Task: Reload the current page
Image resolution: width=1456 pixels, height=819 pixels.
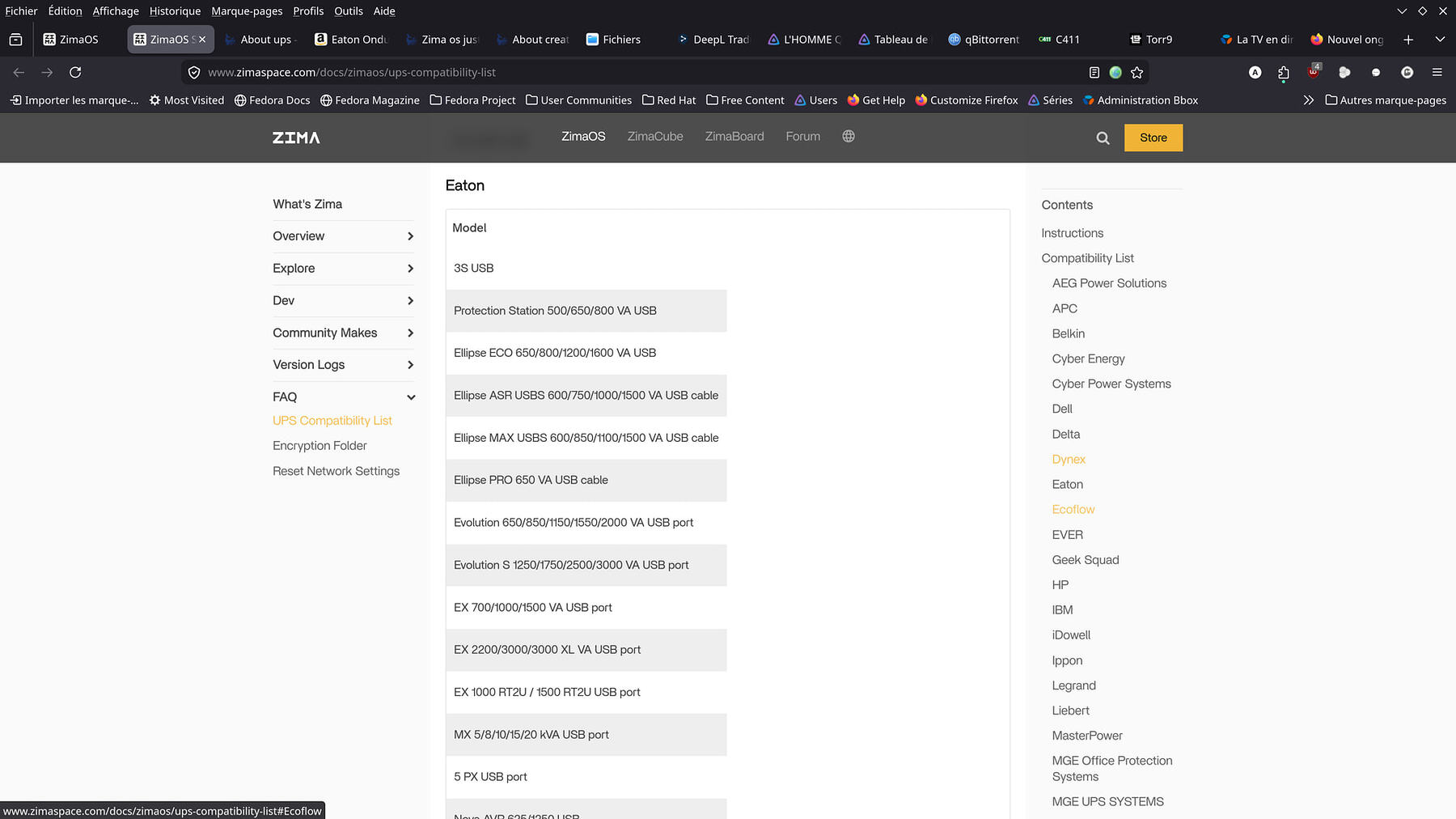Action: 75,73
